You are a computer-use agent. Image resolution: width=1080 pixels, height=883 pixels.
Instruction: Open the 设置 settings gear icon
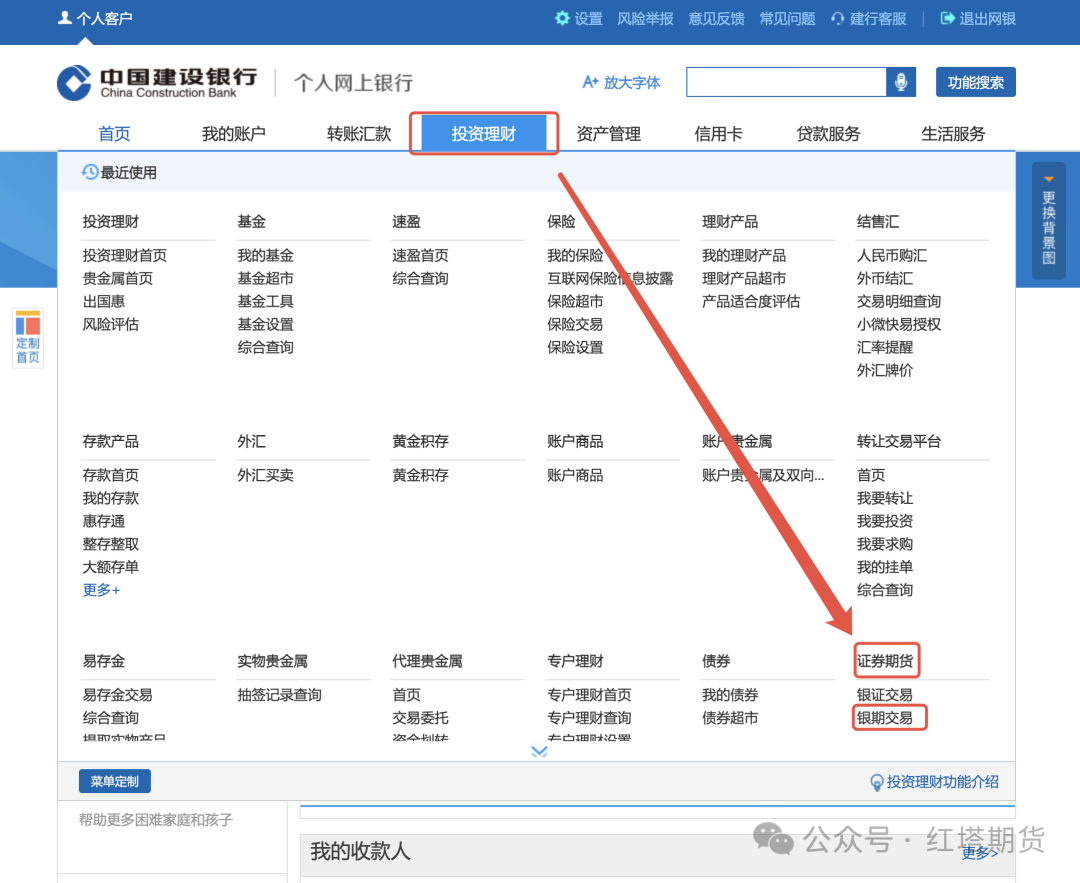point(562,18)
